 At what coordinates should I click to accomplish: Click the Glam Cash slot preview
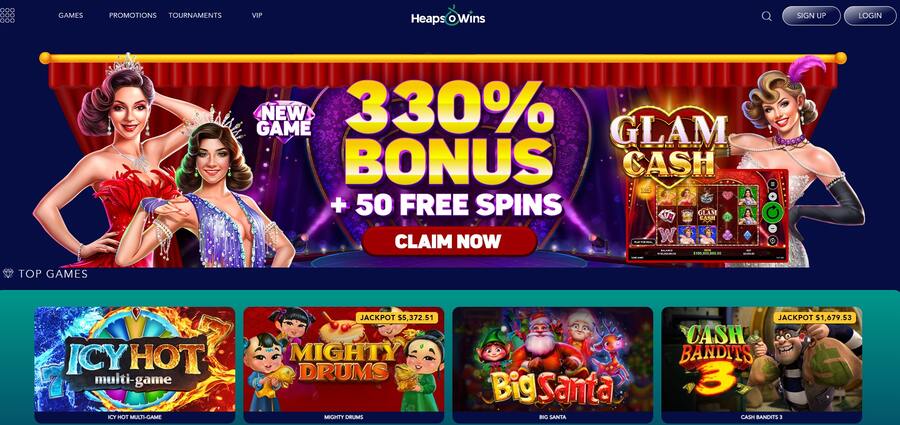708,215
